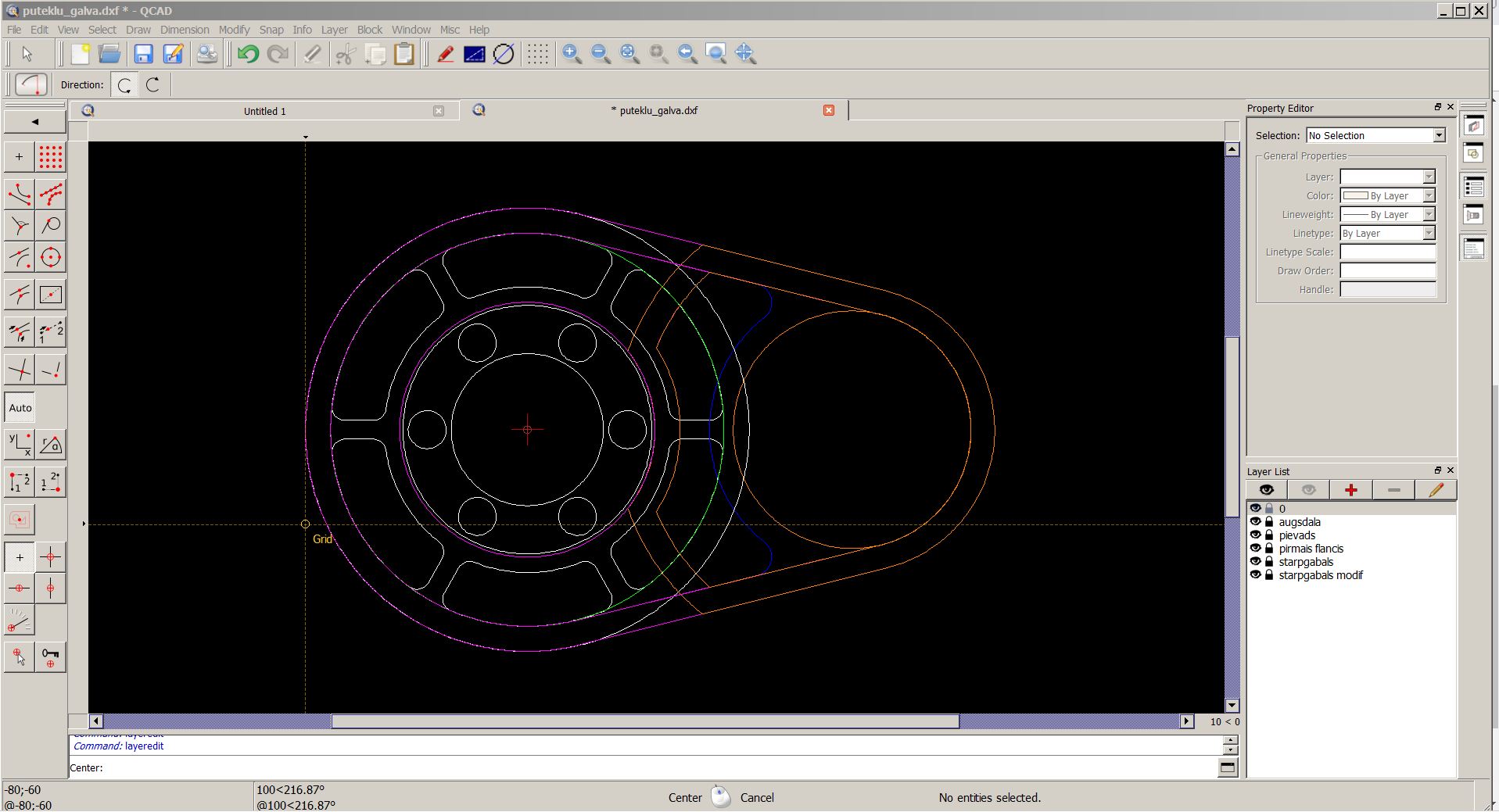Toggle the grid display dots icon
Viewport: 1499px width, 812px height.
coord(537,54)
